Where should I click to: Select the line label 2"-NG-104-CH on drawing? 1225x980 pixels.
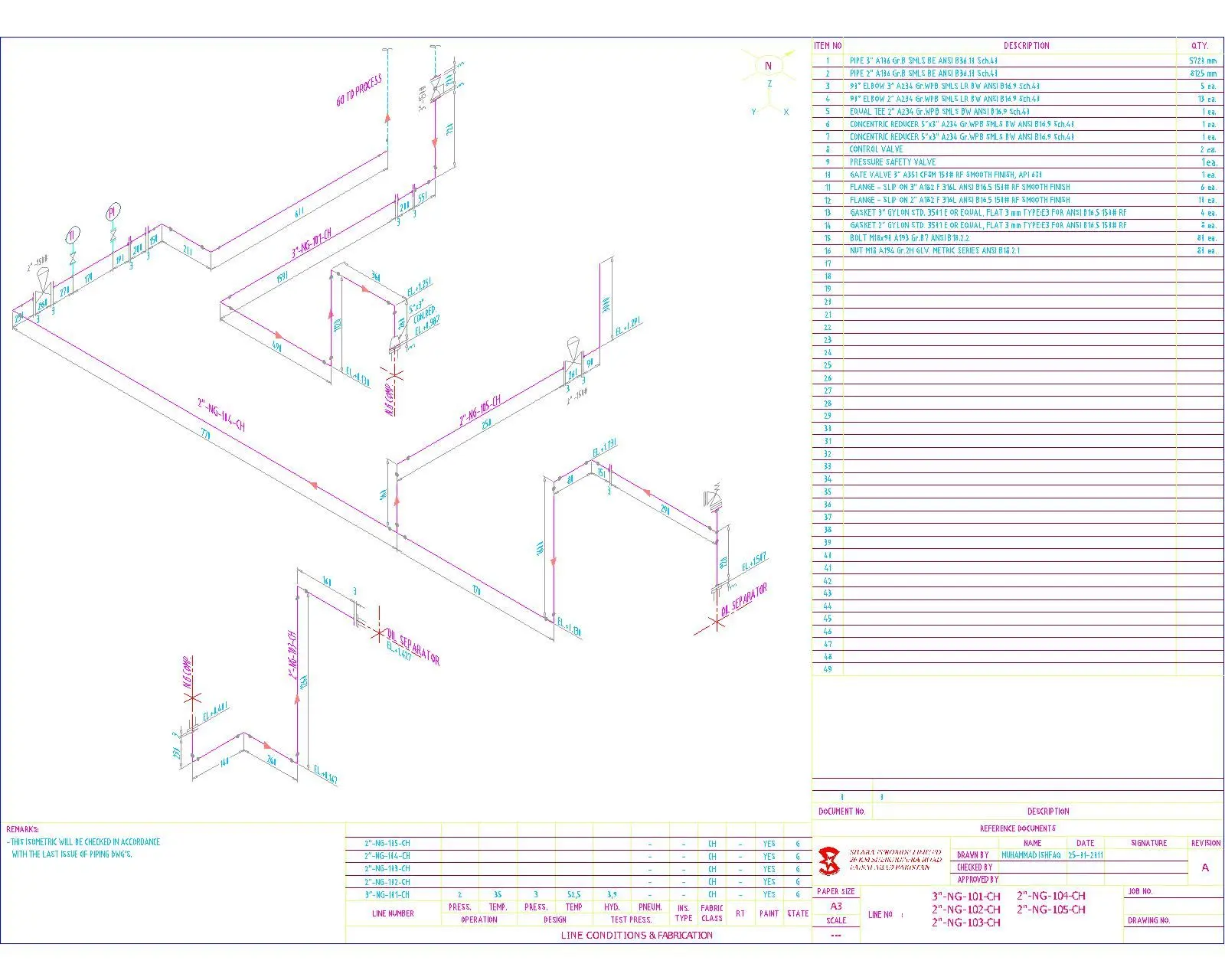(221, 414)
